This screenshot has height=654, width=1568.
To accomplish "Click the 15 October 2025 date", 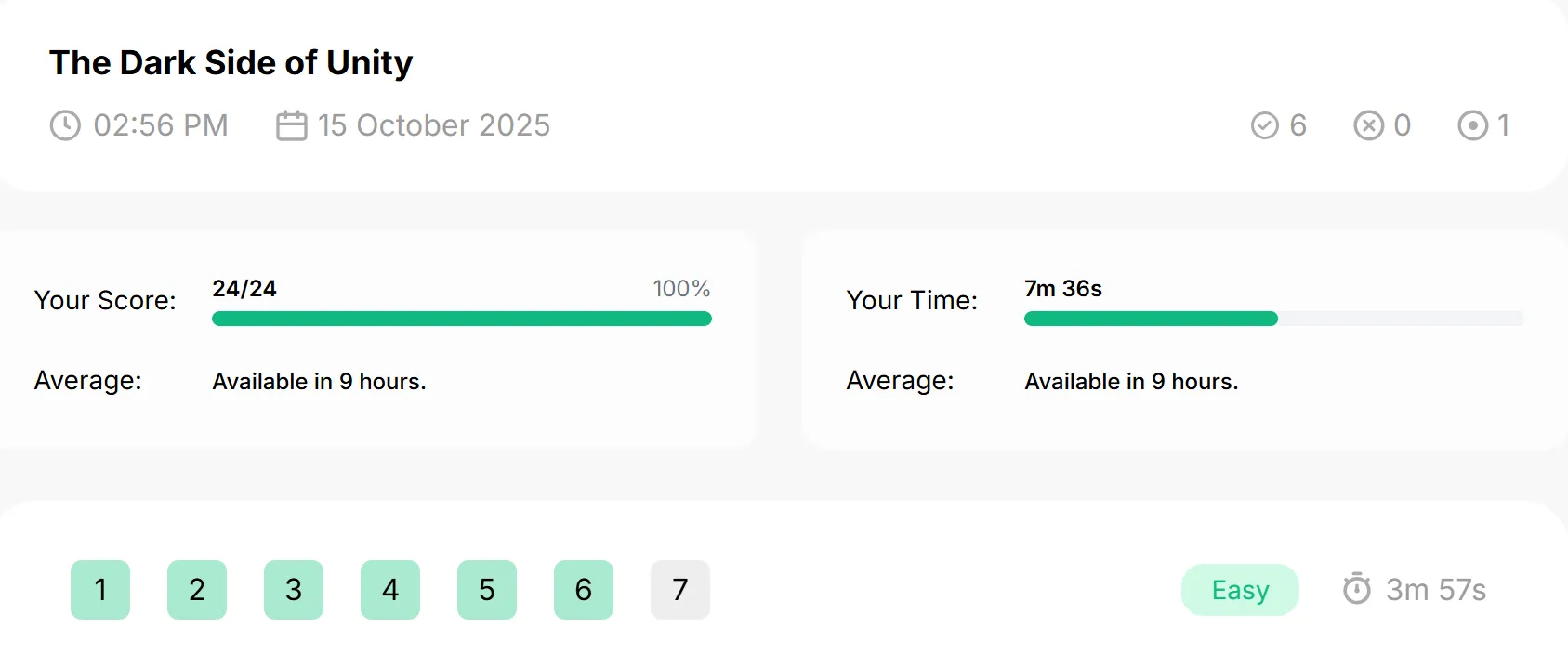I will click(434, 125).
